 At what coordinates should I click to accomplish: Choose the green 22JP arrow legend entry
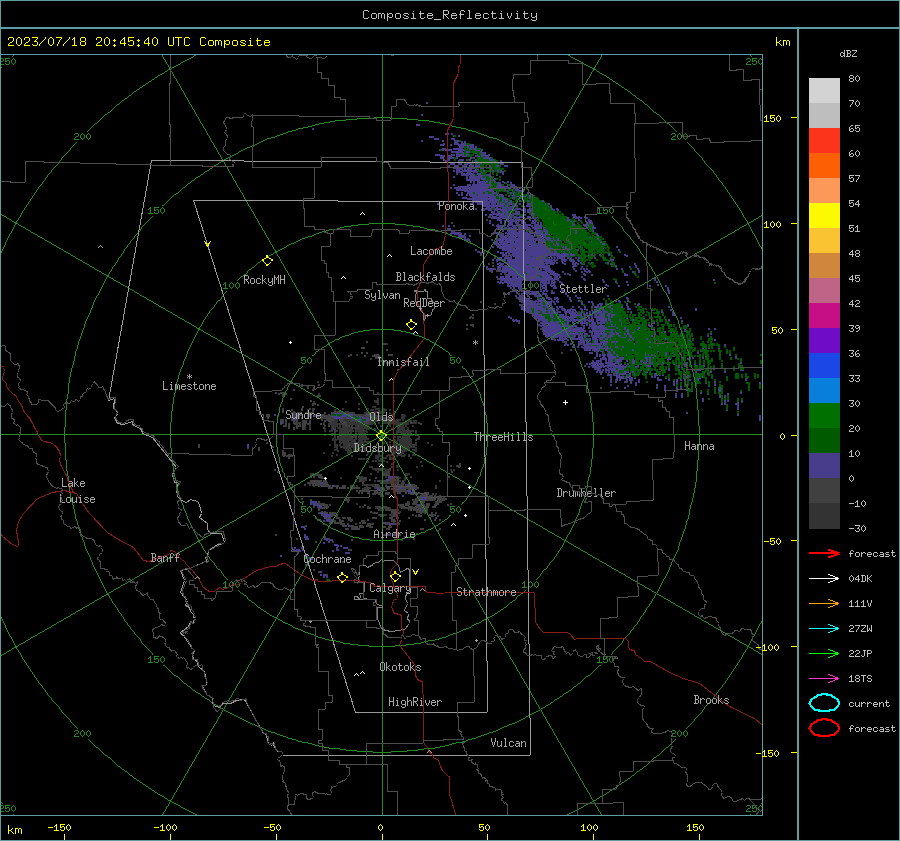pyautogui.click(x=824, y=653)
